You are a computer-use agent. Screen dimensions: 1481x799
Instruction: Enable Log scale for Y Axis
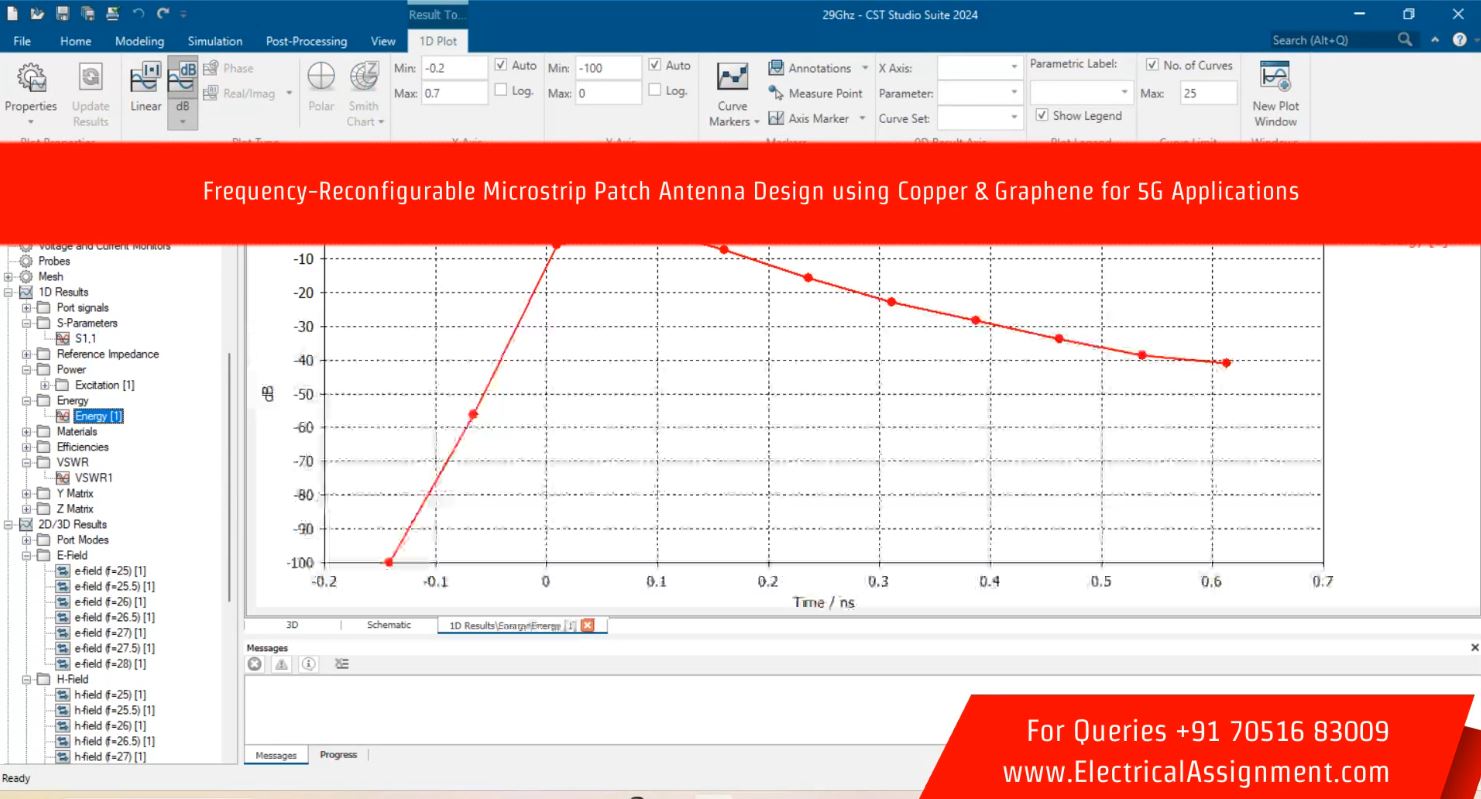pyautogui.click(x=655, y=91)
